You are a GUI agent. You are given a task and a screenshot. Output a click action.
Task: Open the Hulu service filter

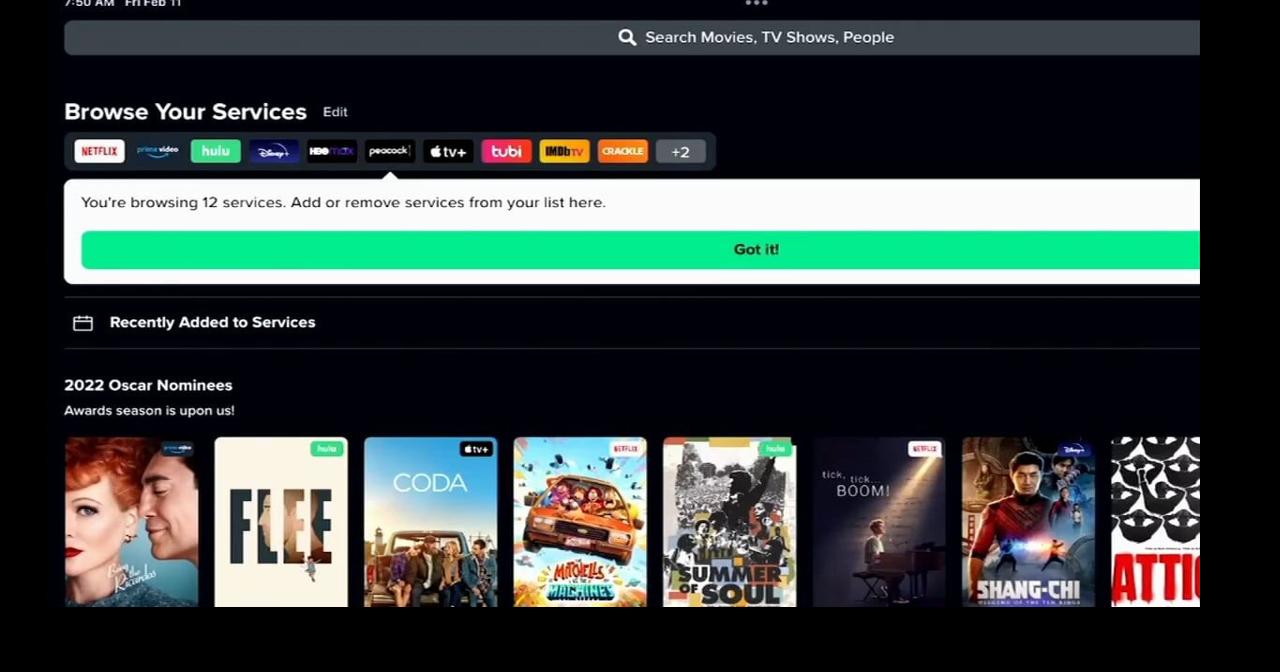pos(215,151)
